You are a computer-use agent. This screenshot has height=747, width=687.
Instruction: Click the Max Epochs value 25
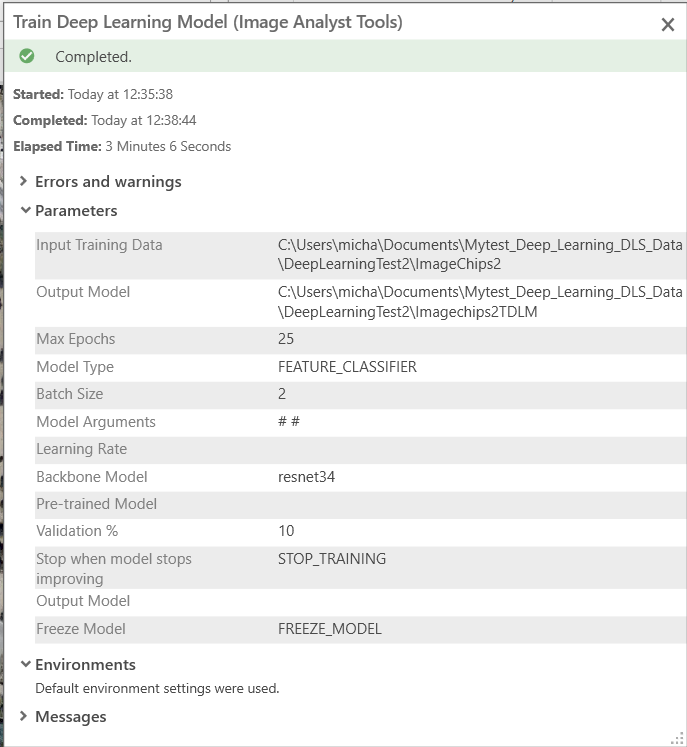point(286,339)
